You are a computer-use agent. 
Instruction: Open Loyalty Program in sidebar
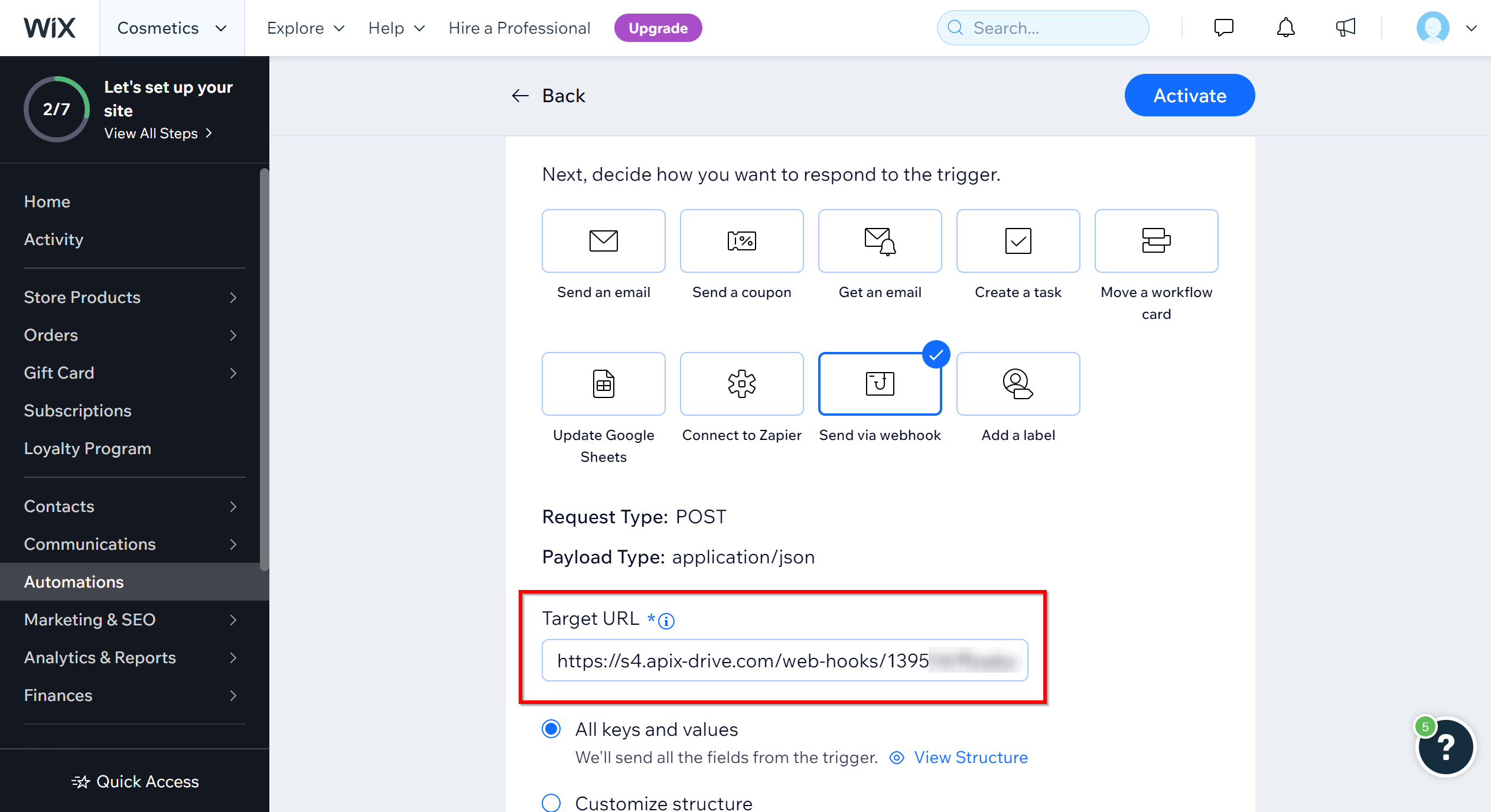tap(87, 449)
